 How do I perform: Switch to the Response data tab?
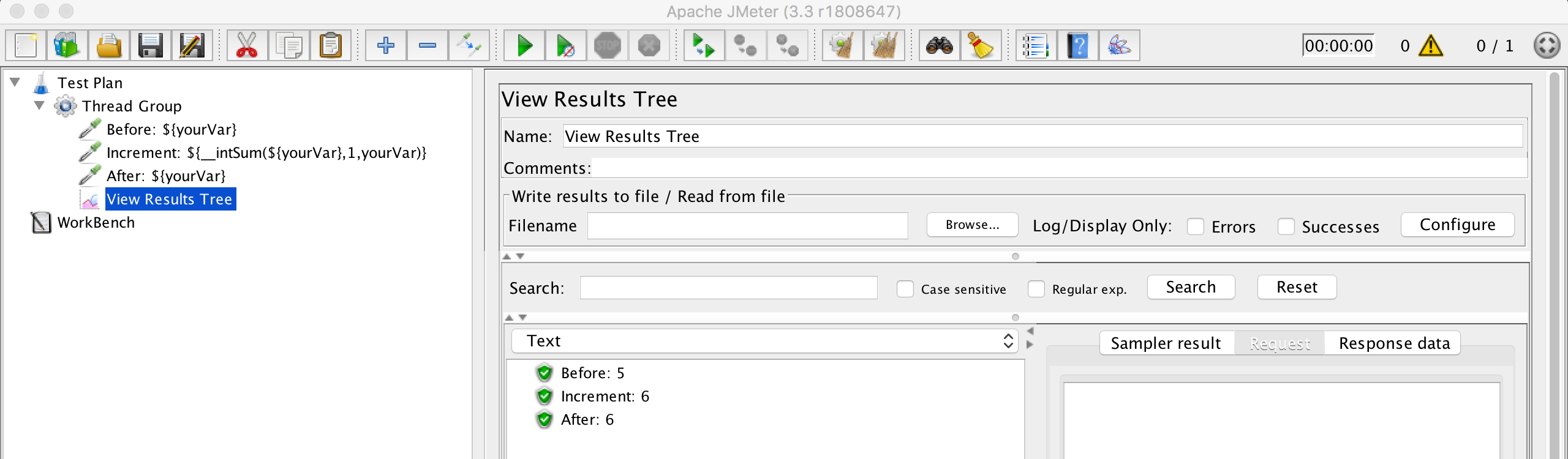tap(1394, 343)
